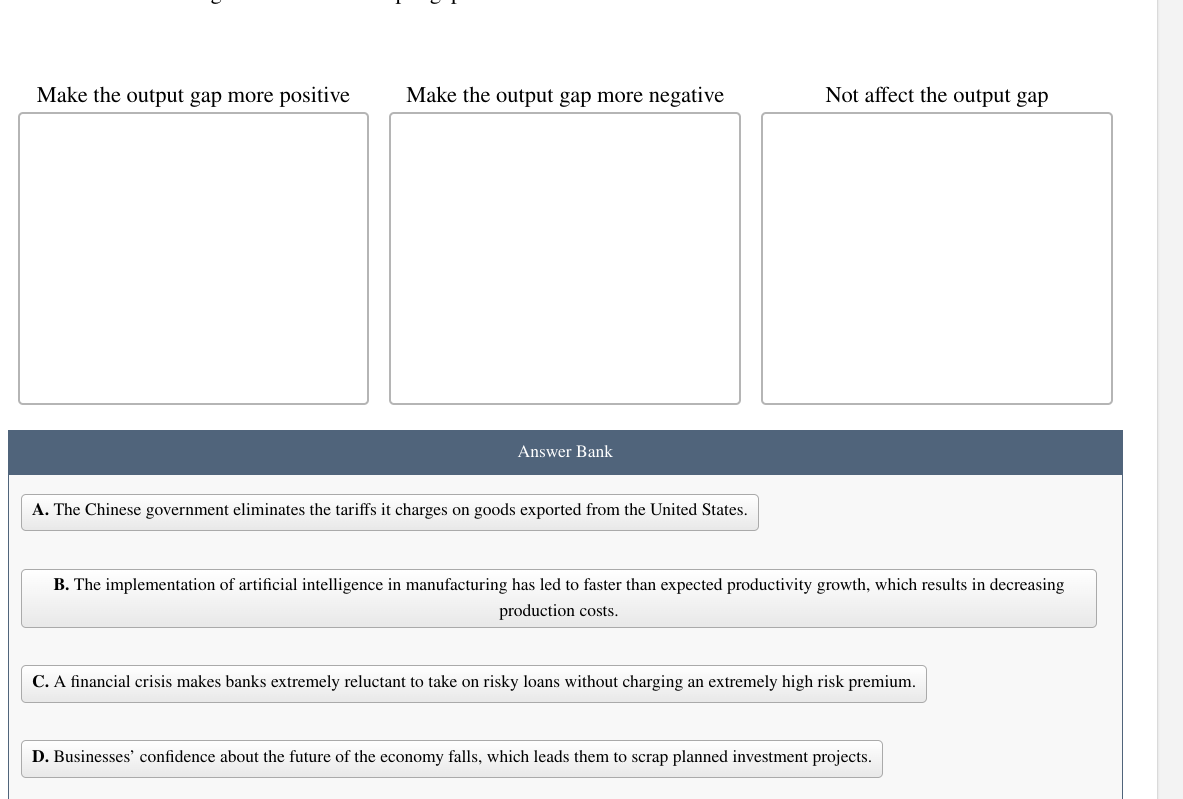Viewport: 1183px width, 799px height.
Task: Click the bold letter B label
Action: click(x=61, y=585)
